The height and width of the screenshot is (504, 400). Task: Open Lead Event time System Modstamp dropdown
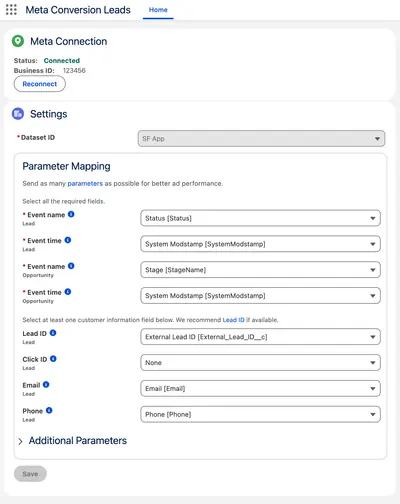coord(260,244)
